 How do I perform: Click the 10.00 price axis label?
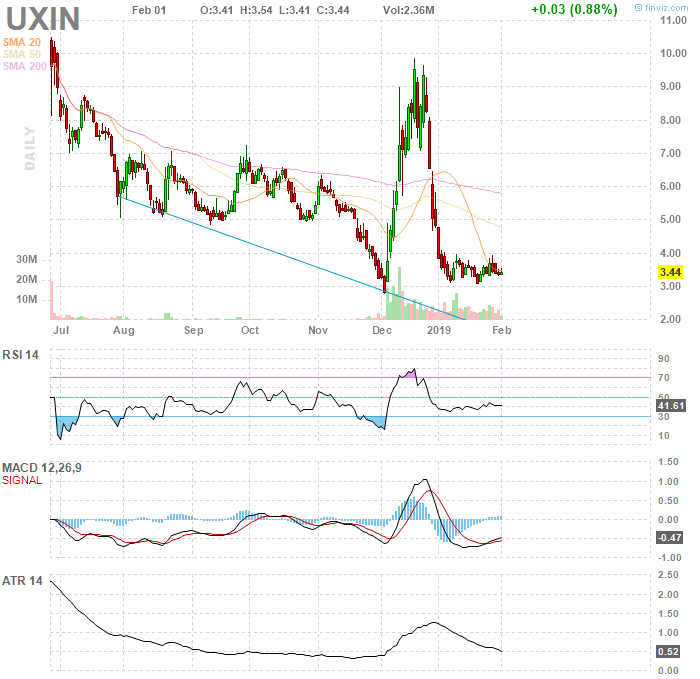click(x=670, y=52)
